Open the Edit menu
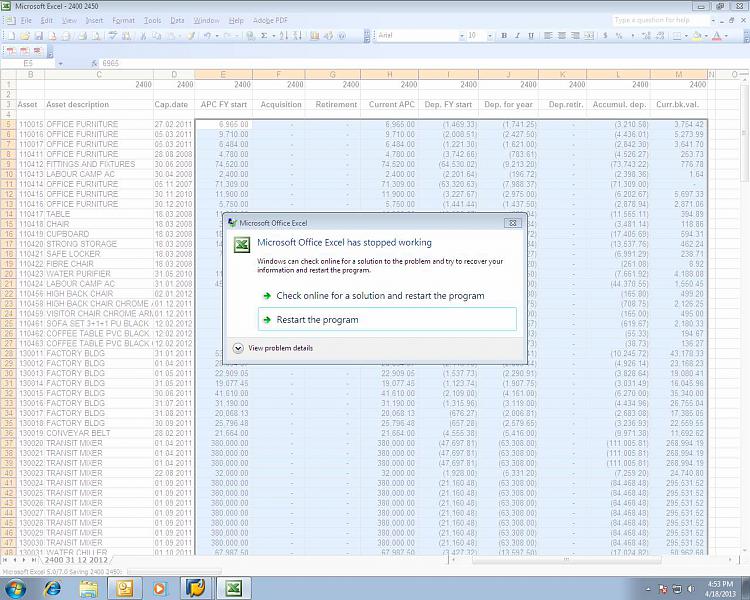 point(46,21)
